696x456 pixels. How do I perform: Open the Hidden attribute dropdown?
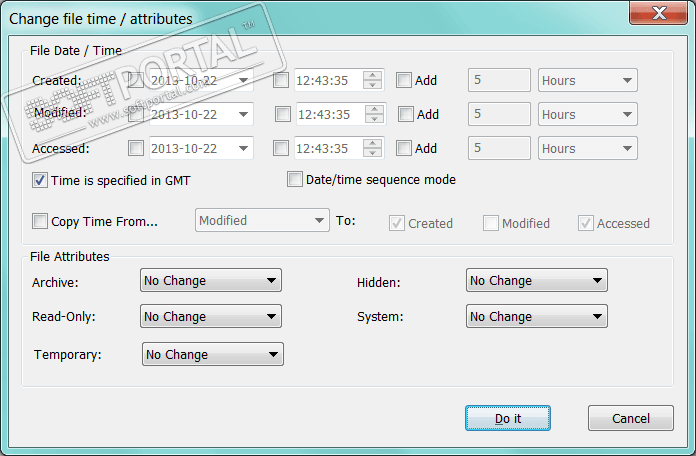tap(537, 280)
